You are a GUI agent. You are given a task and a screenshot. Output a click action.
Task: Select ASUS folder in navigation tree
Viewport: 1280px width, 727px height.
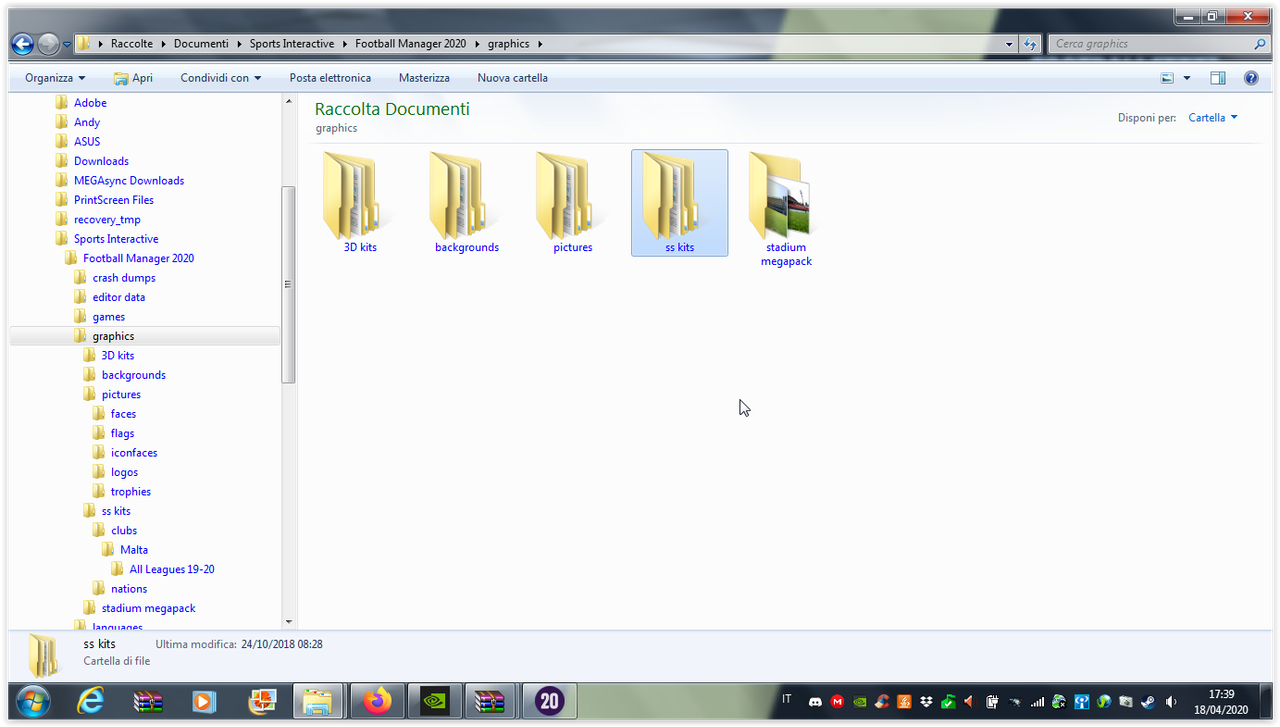tap(87, 142)
